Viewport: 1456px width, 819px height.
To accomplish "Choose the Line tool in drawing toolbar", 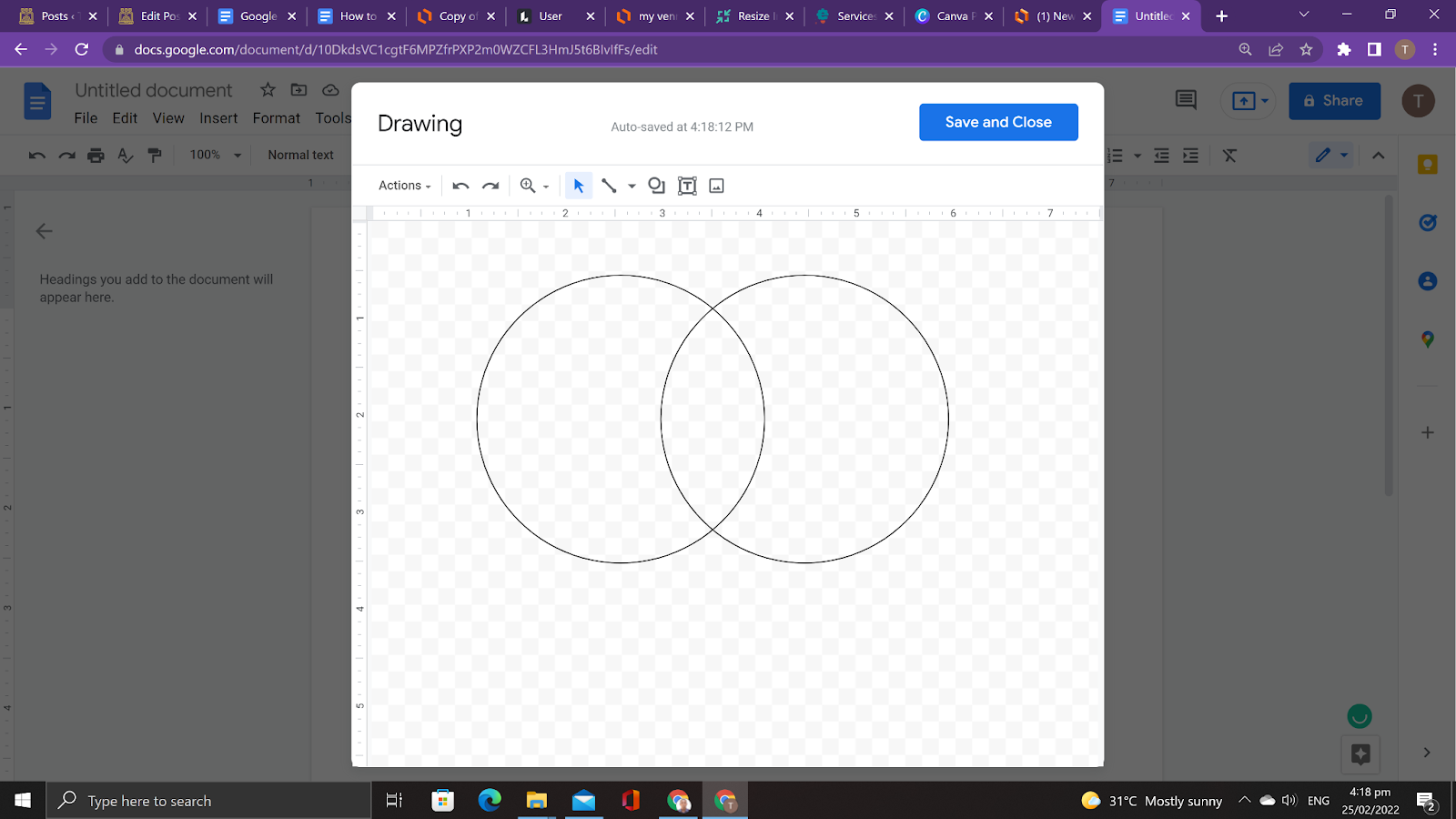I will click(609, 186).
